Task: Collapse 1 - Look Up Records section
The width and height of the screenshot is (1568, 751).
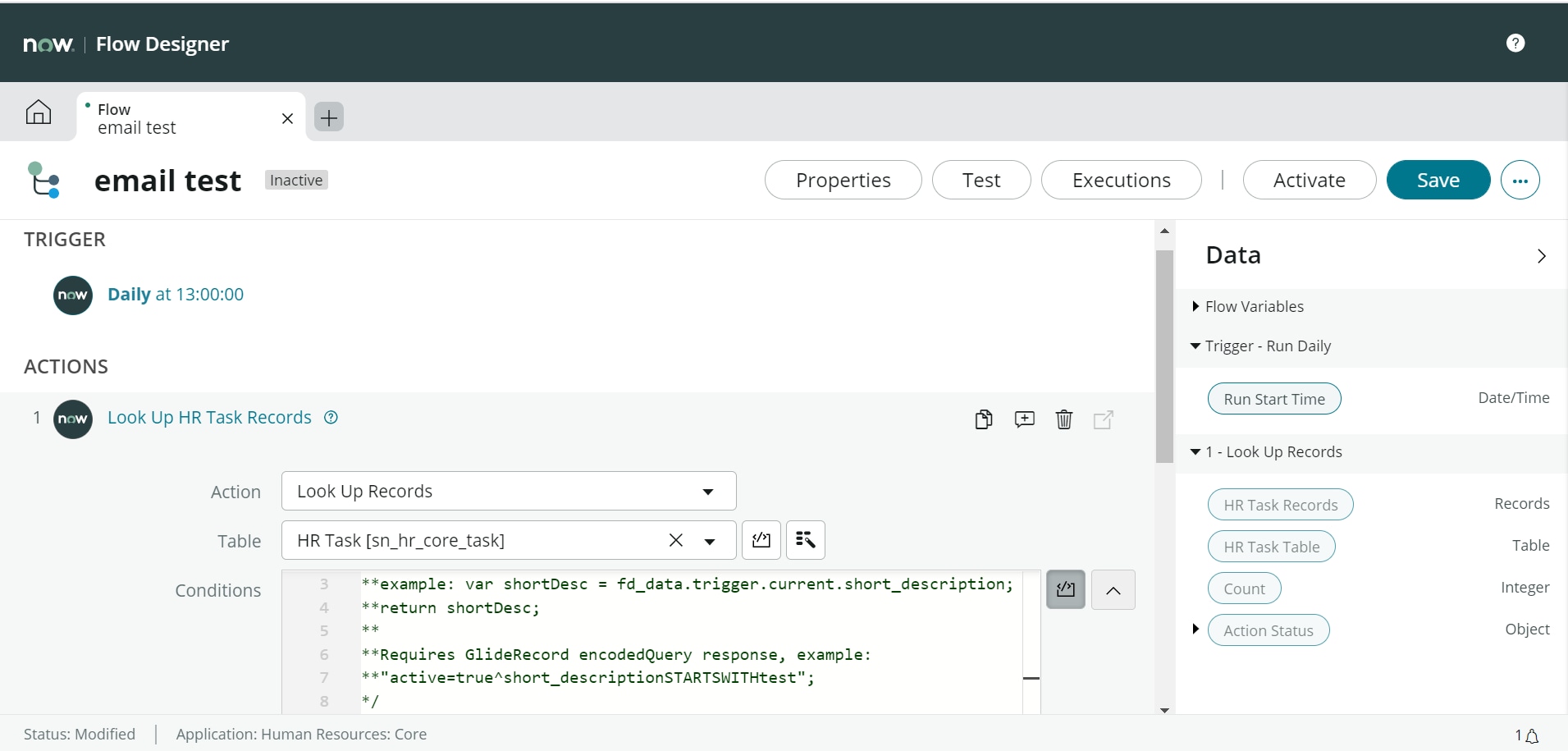Action: click(x=1195, y=451)
